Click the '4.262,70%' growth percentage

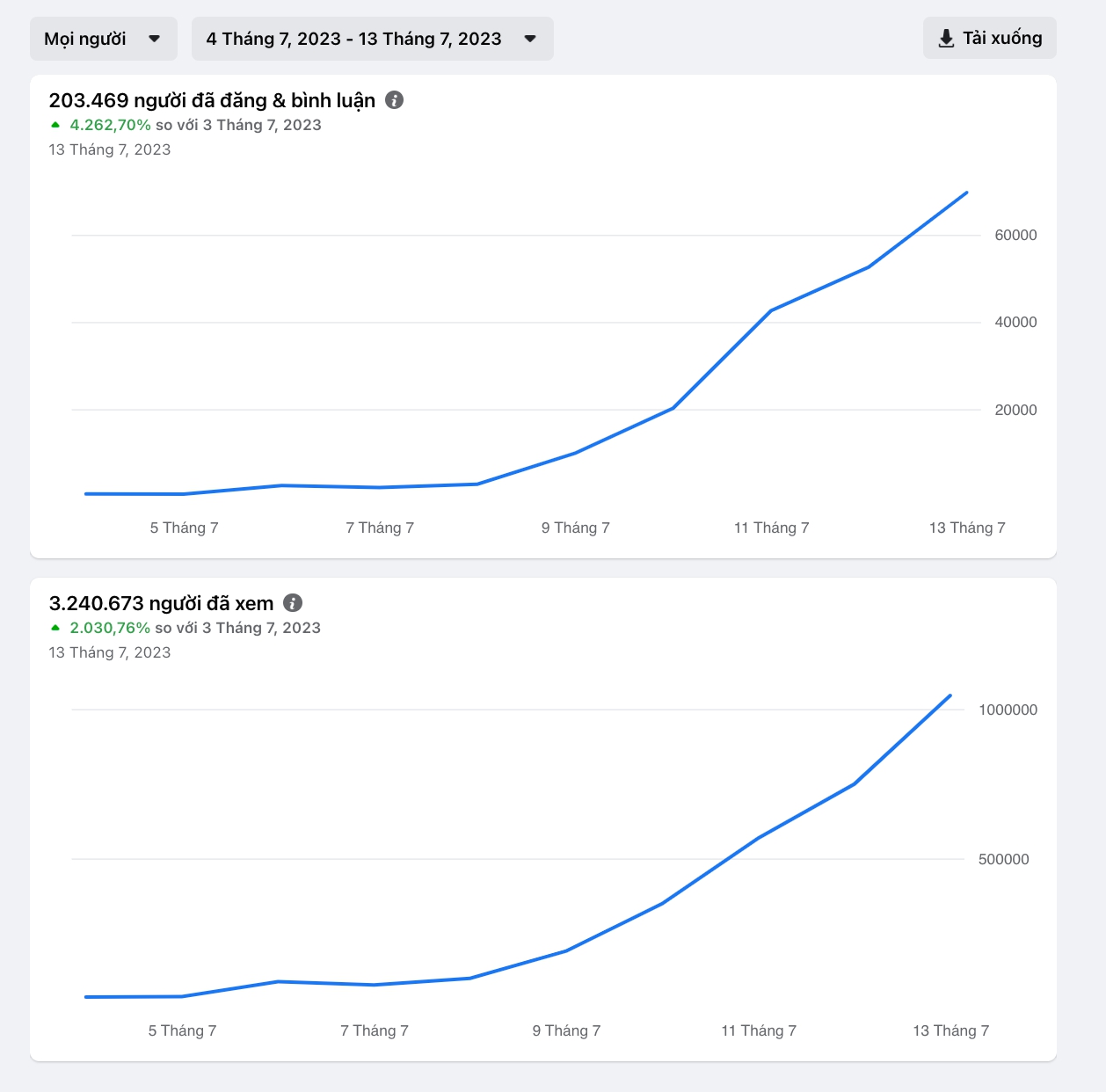point(110,125)
